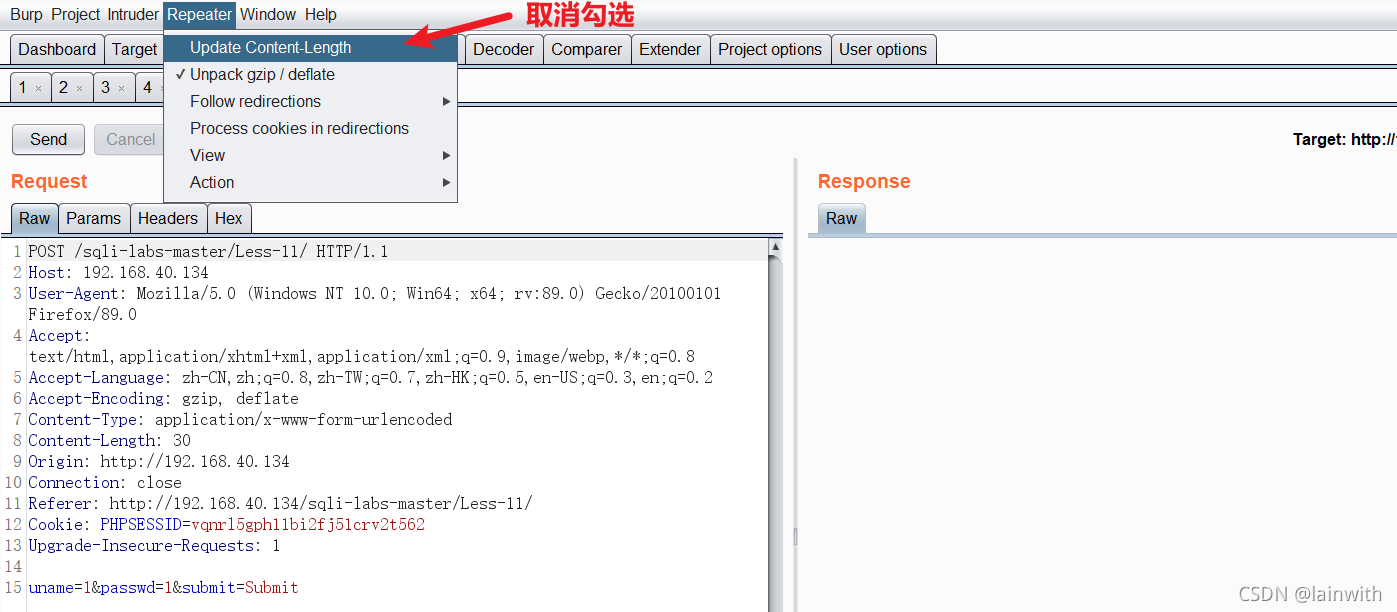Select Repeater request tab 1
This screenshot has width=1397, height=612.
(23, 88)
